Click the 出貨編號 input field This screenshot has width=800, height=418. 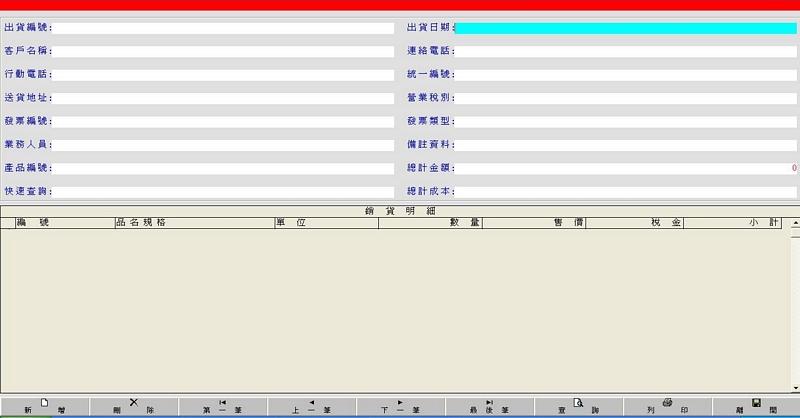[223, 28]
